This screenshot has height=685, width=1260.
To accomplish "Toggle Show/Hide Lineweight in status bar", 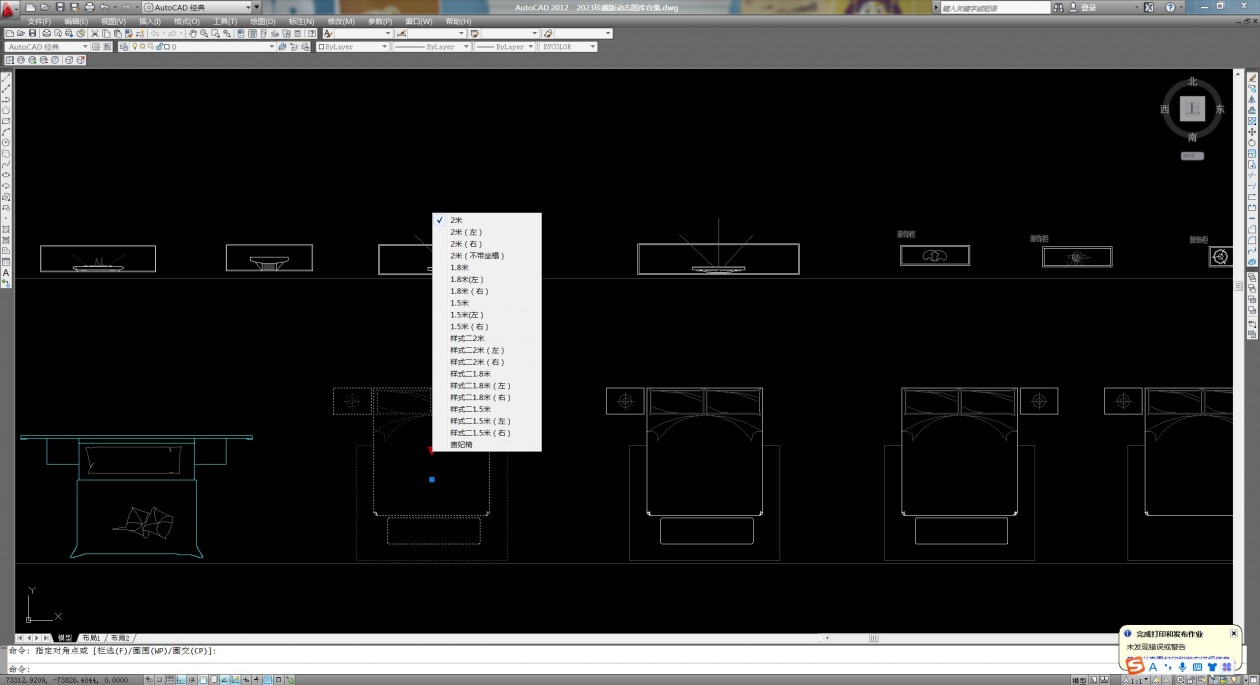I will coord(256,680).
